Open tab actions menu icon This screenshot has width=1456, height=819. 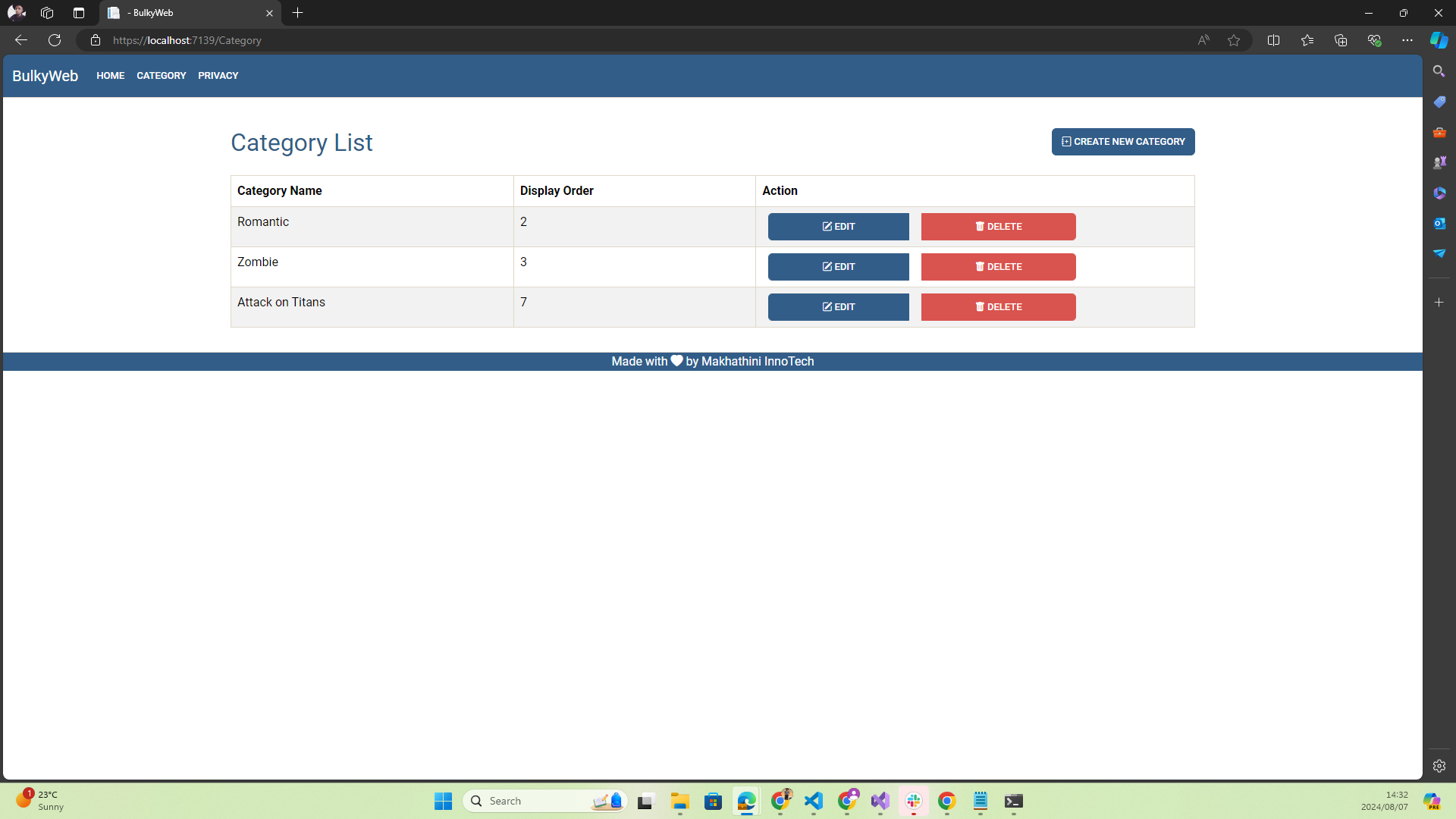pos(79,13)
